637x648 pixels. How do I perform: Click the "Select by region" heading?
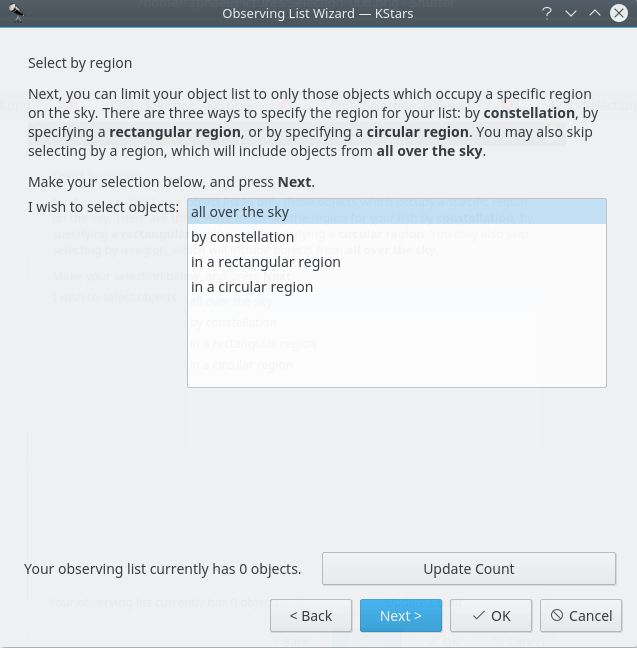[80, 63]
